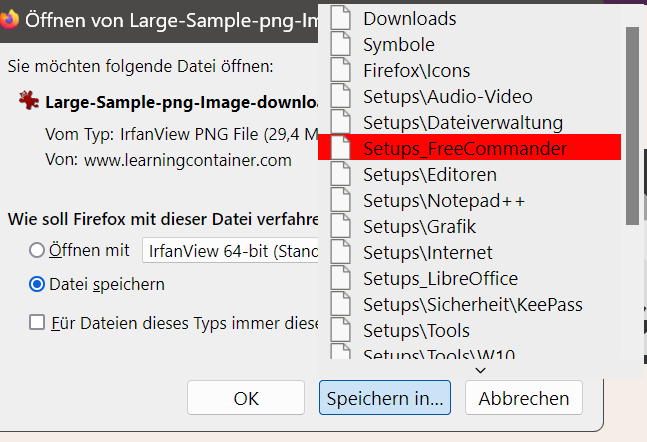
Task: Click the folder list vertical scrollbar
Action: pyautogui.click(x=632, y=125)
